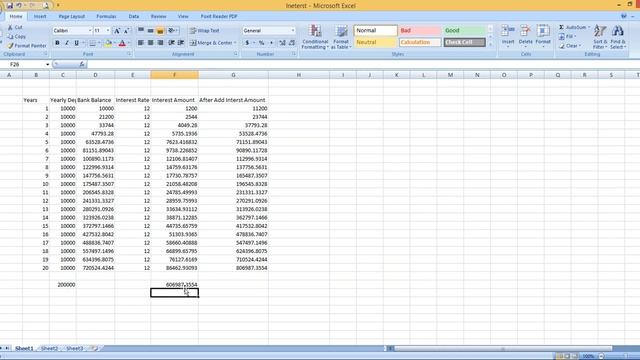The height and width of the screenshot is (360, 640).
Task: Switch to the Formulas tab
Action: click(106, 16)
